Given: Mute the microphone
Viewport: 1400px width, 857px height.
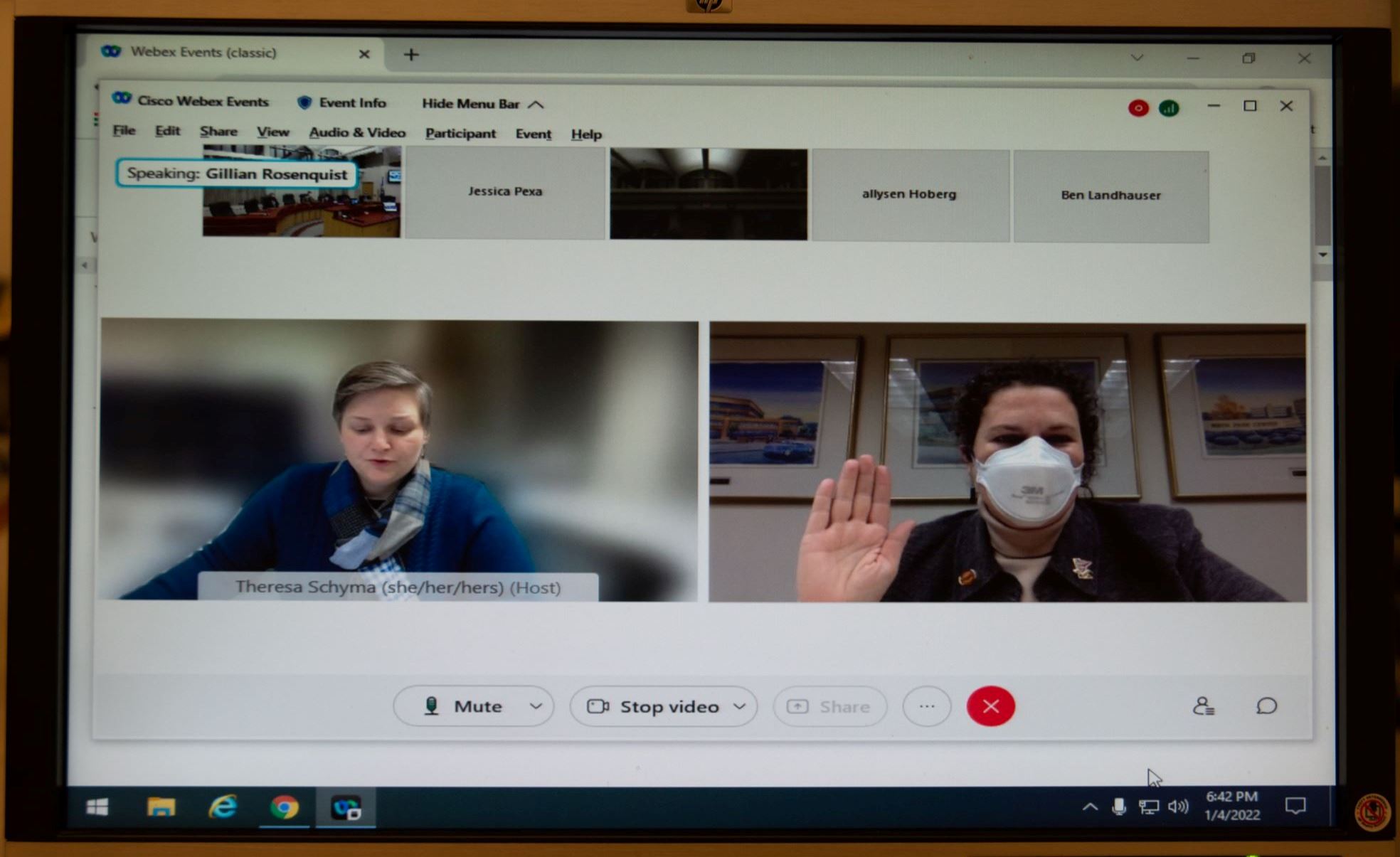Looking at the screenshot, I should pos(464,706).
